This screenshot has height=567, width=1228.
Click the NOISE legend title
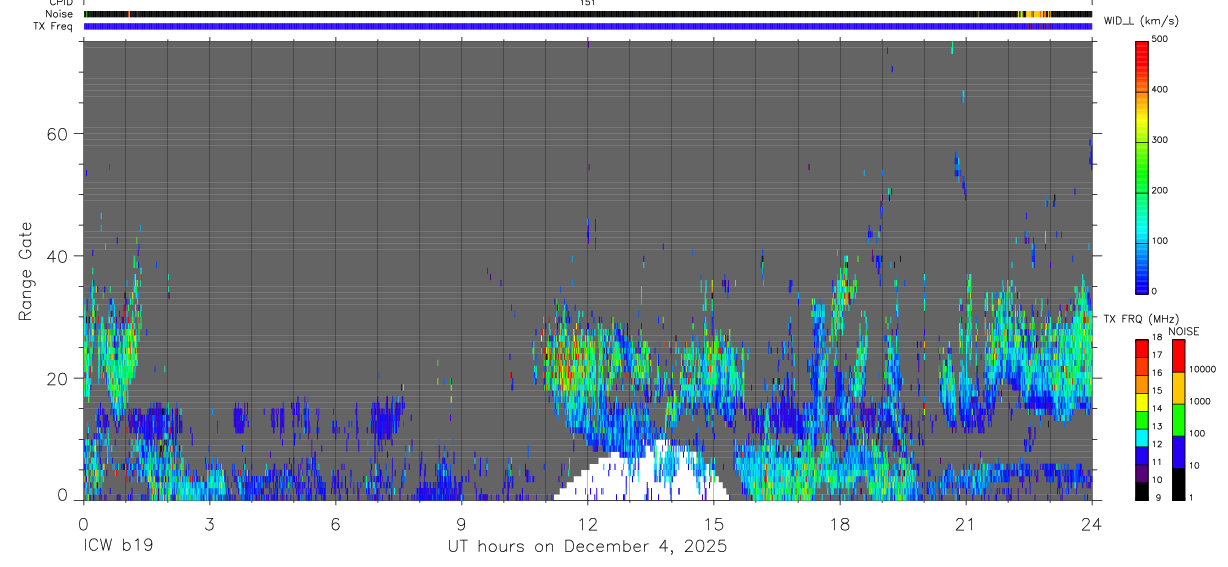[x=1183, y=331]
